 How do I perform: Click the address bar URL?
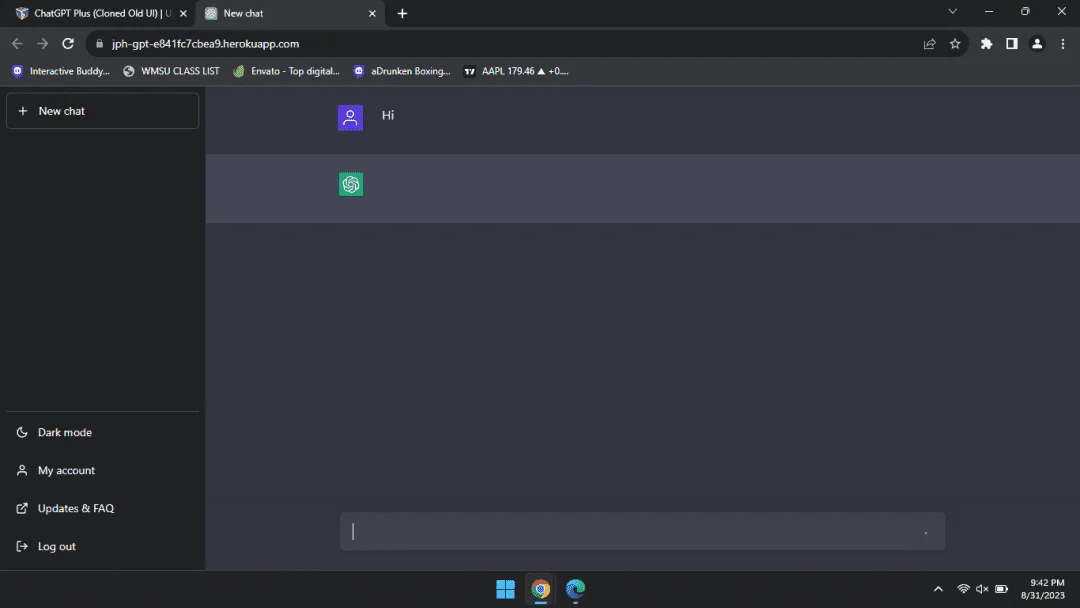[205, 43]
